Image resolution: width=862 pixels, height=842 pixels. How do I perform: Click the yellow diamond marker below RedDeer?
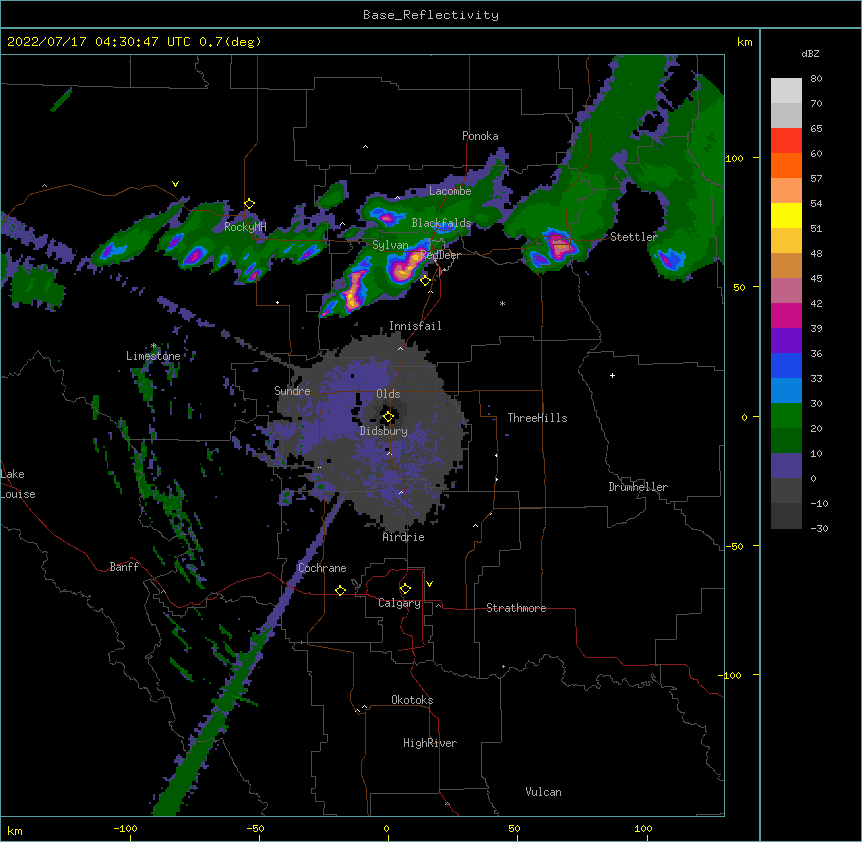[425, 281]
